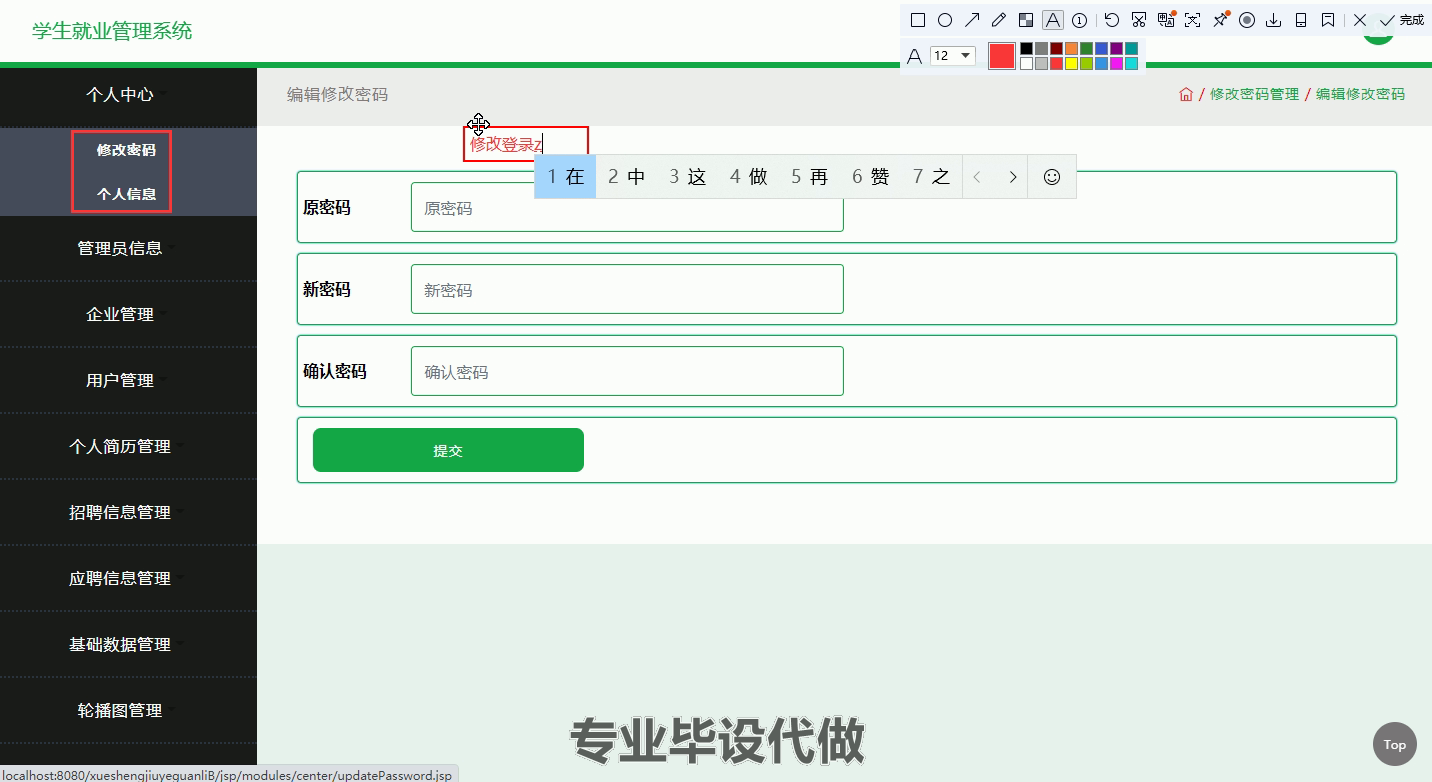
Task: Click the translate screenshot icon
Action: [1166, 20]
